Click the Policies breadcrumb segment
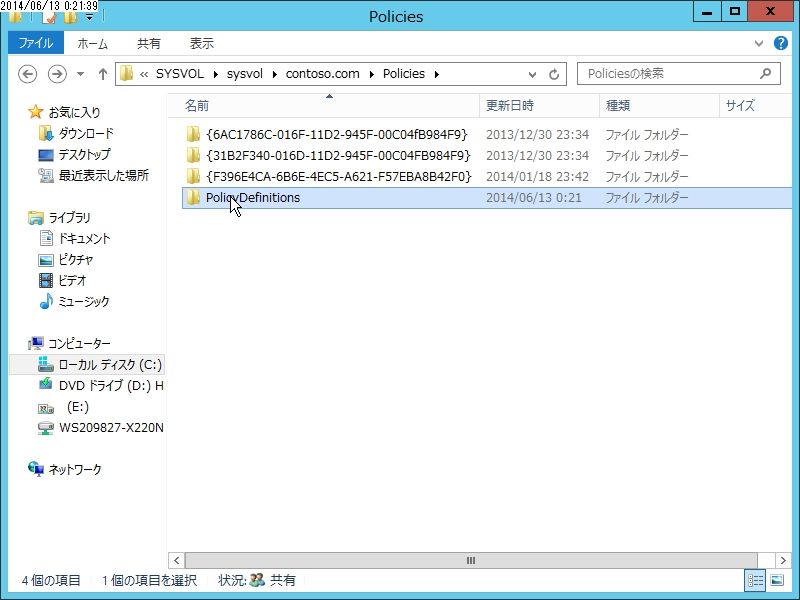The width and height of the screenshot is (800, 600). 404,74
